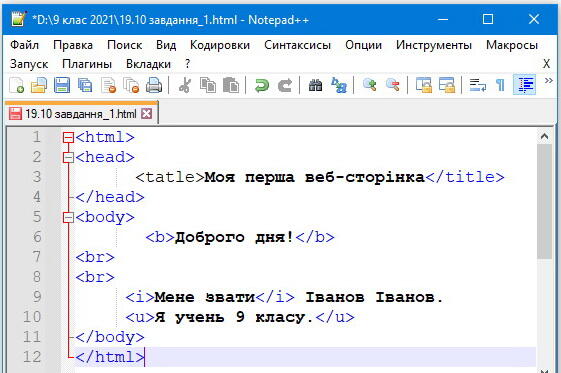Click the editor vertical scrollbar thumb
The height and width of the screenshot is (373, 561).
[544, 201]
